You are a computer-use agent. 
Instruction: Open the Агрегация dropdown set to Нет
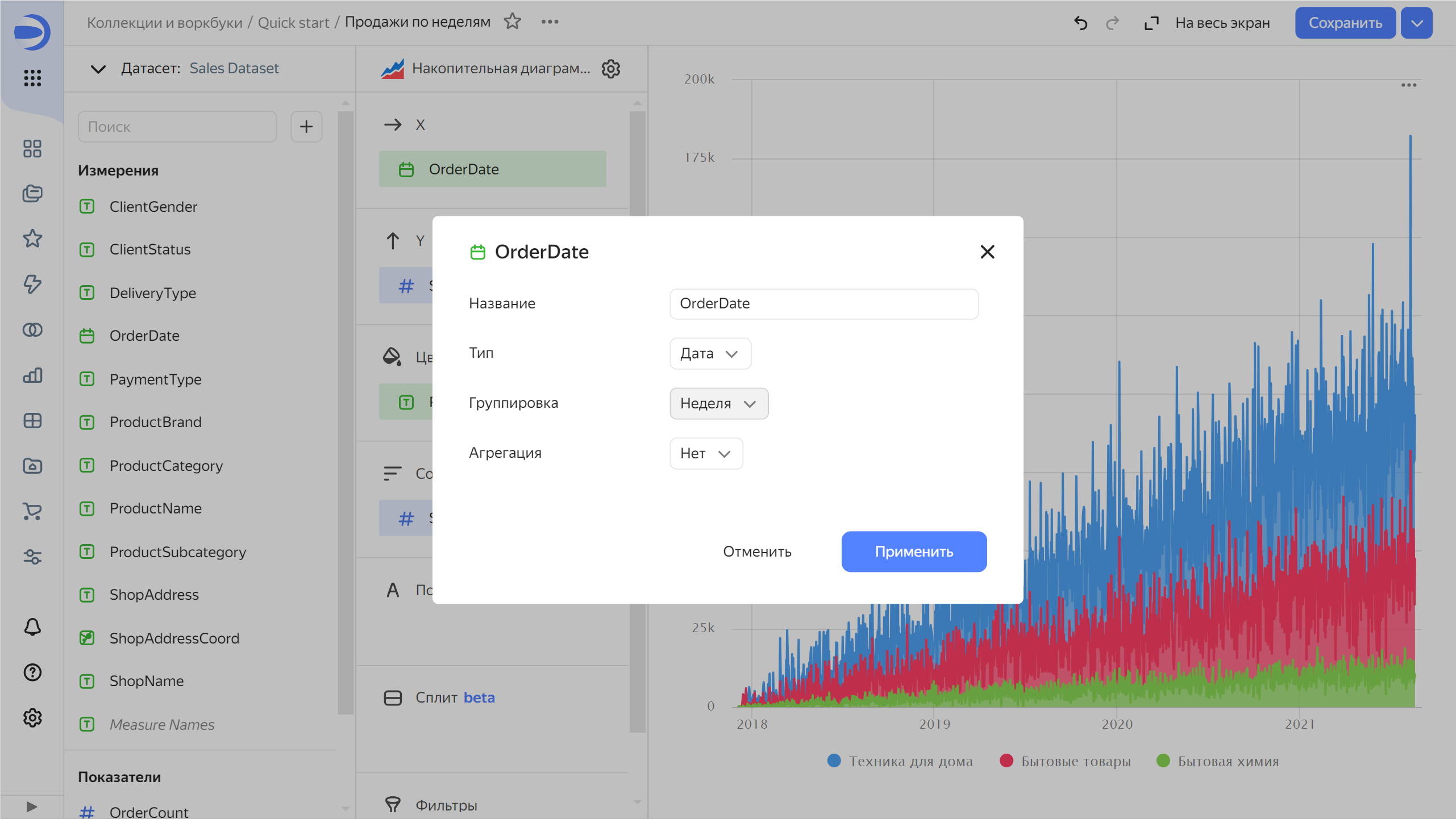click(706, 453)
